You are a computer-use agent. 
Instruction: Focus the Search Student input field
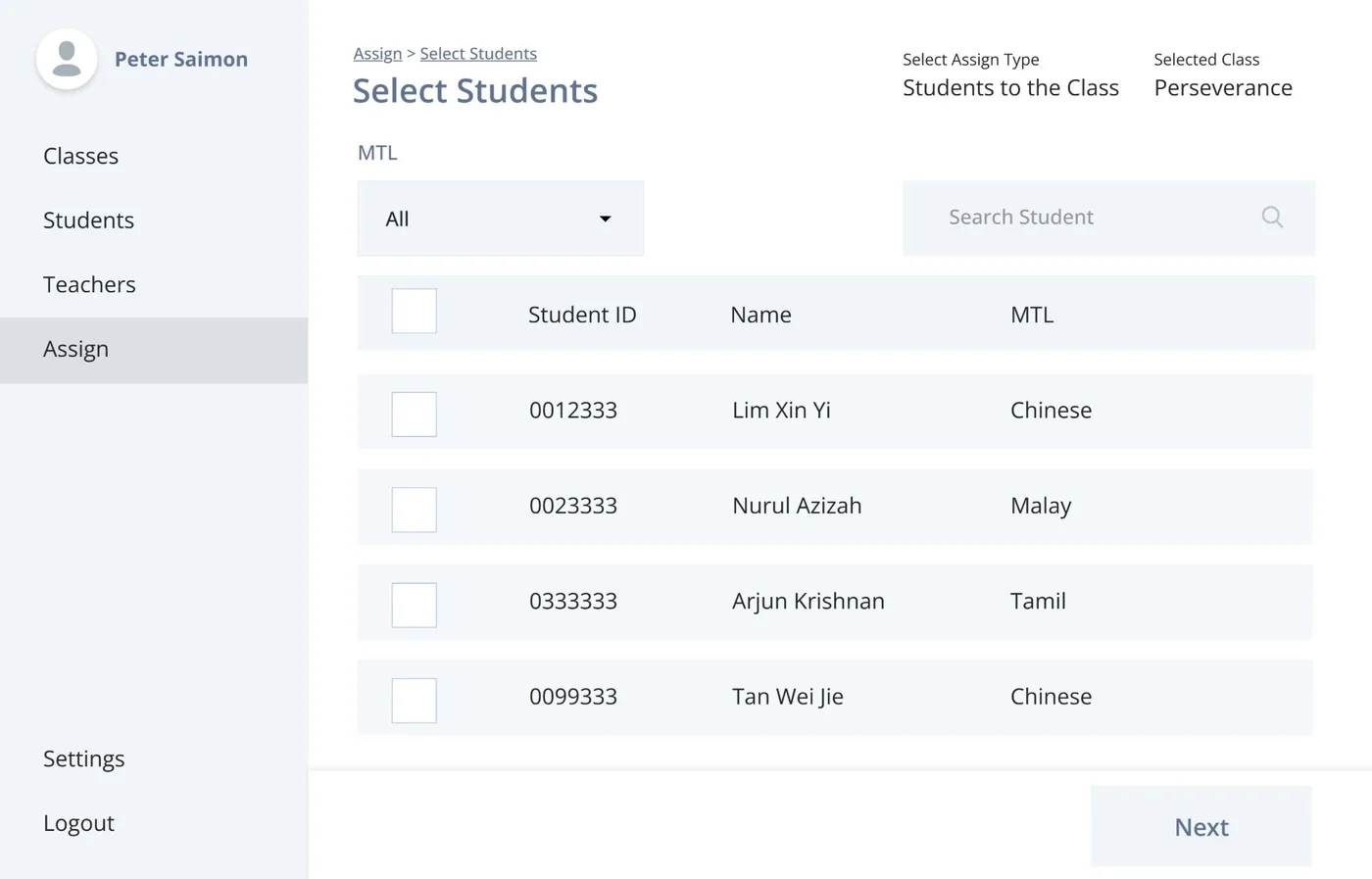tap(1108, 218)
